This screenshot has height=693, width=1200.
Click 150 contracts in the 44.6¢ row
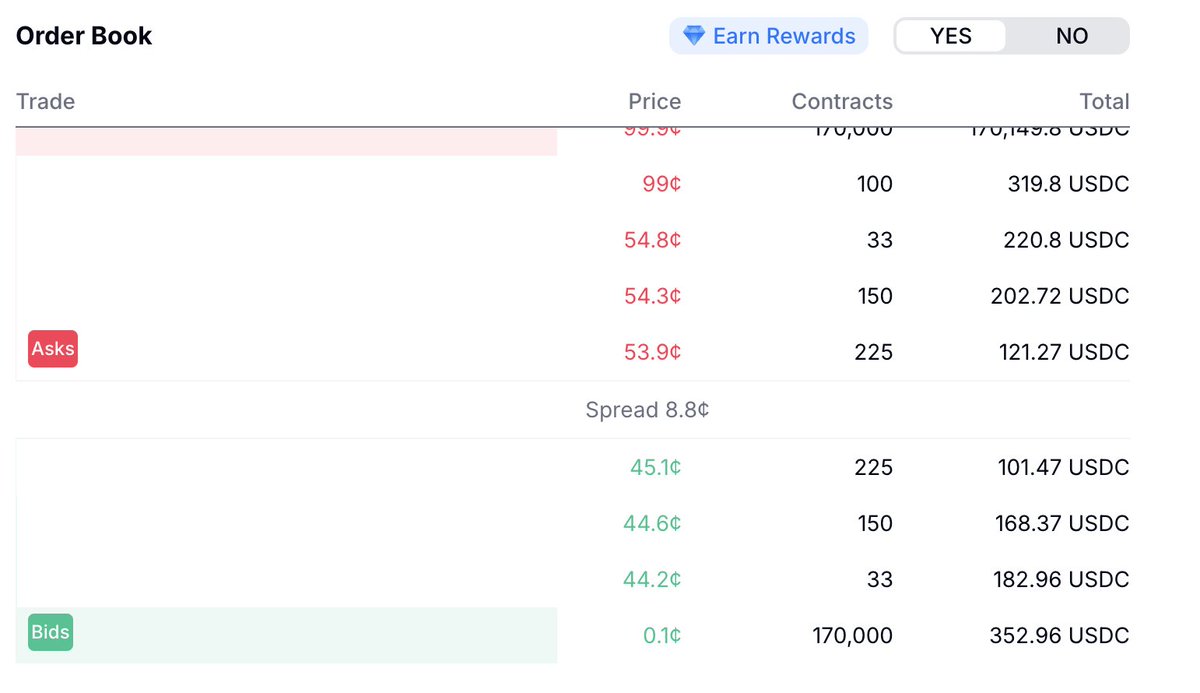pyautogui.click(x=875, y=523)
